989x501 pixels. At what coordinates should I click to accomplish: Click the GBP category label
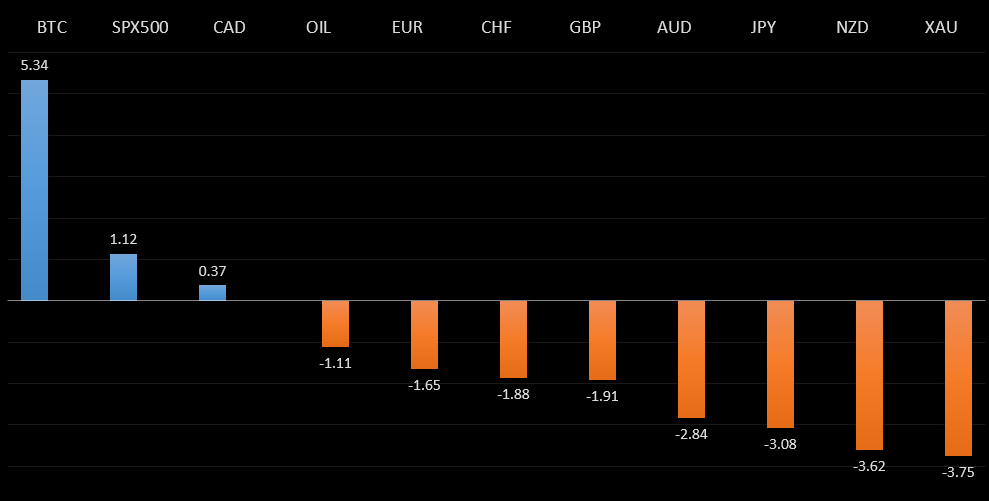coord(585,27)
